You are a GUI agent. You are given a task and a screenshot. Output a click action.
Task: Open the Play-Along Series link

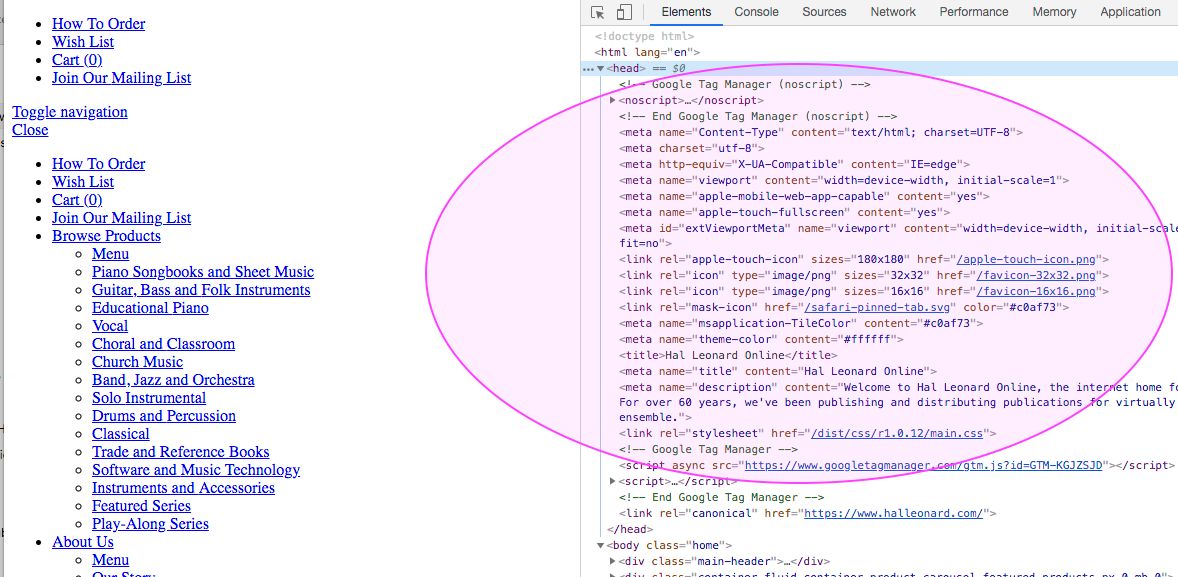(x=150, y=524)
